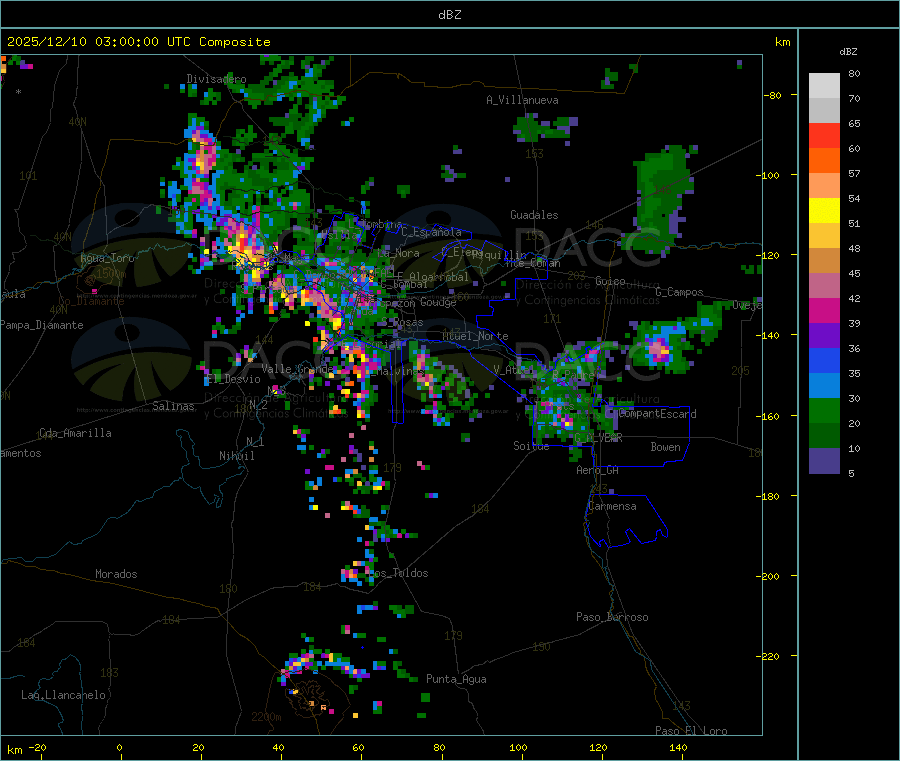This screenshot has height=761, width=900.
Task: Click the Aero_GA map label
Action: click(x=598, y=470)
